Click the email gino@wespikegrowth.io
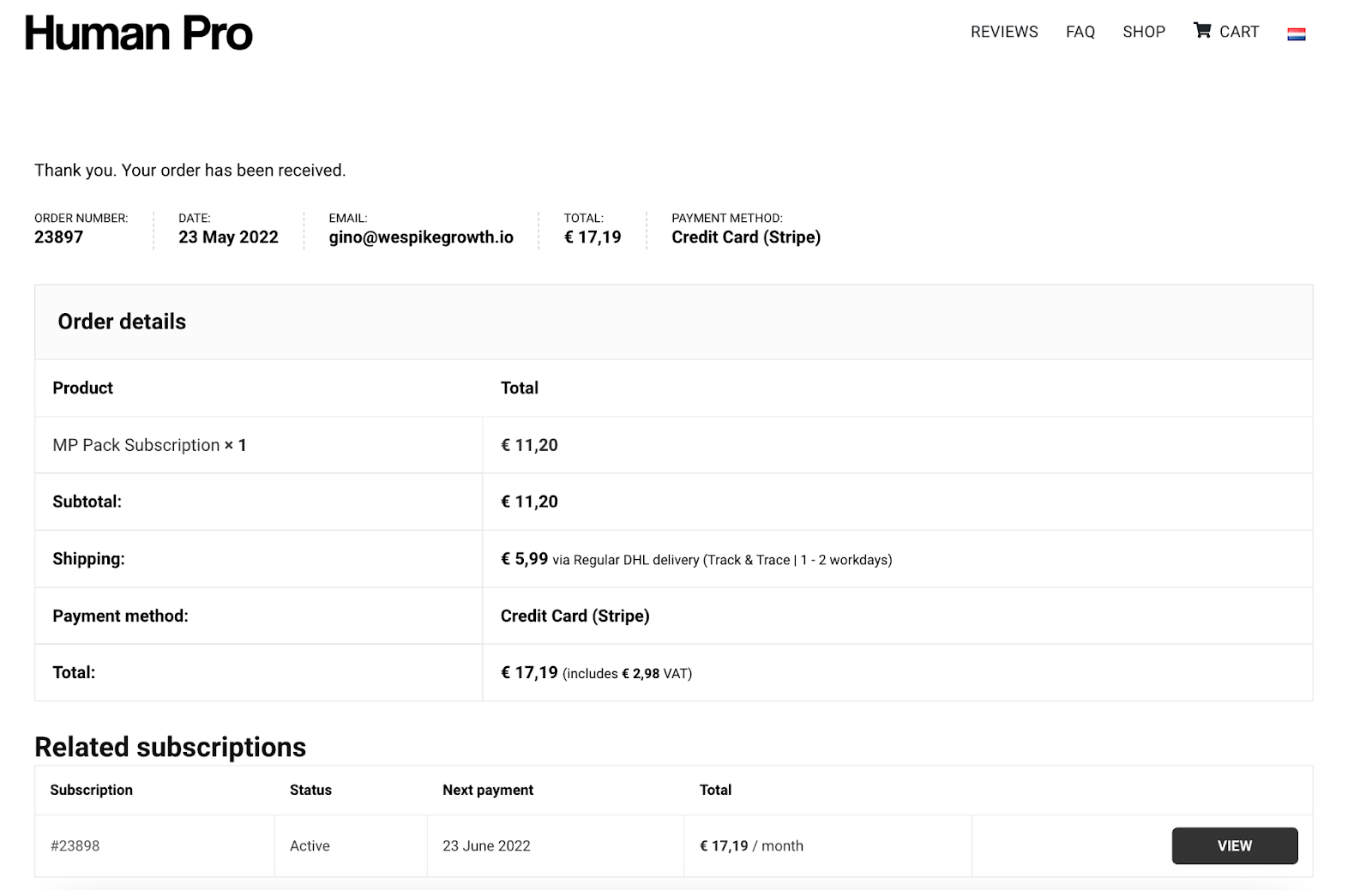This screenshot has width=1372, height=890. pyautogui.click(x=421, y=238)
